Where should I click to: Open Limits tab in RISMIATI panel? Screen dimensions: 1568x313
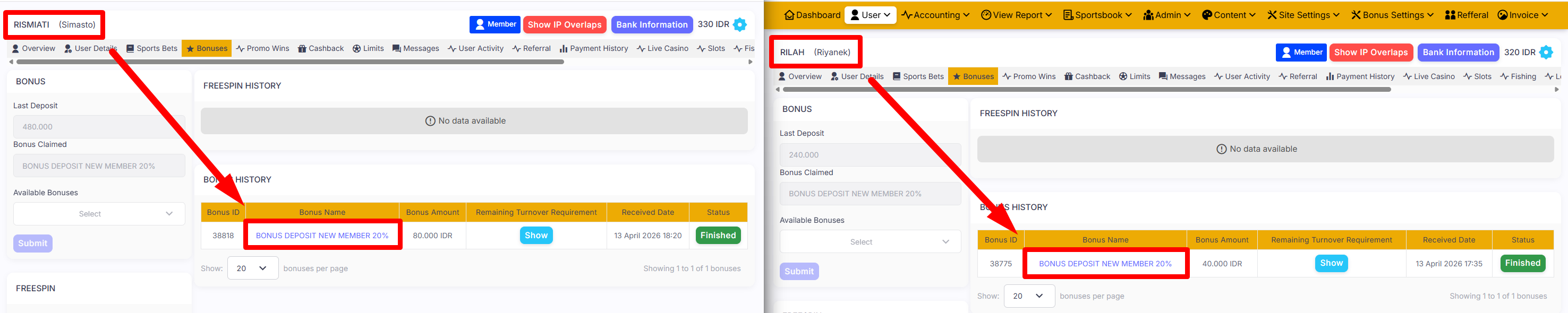(x=368, y=49)
